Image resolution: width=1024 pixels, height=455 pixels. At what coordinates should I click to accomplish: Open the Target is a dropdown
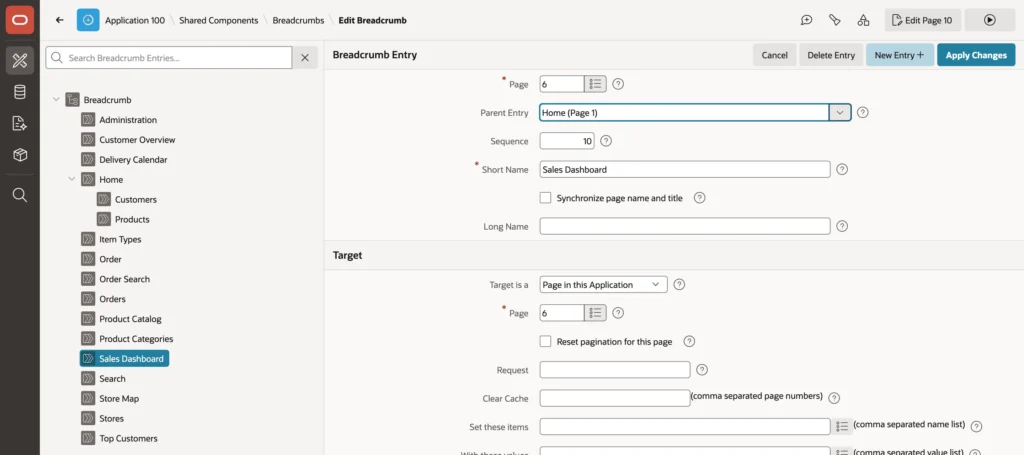603,285
